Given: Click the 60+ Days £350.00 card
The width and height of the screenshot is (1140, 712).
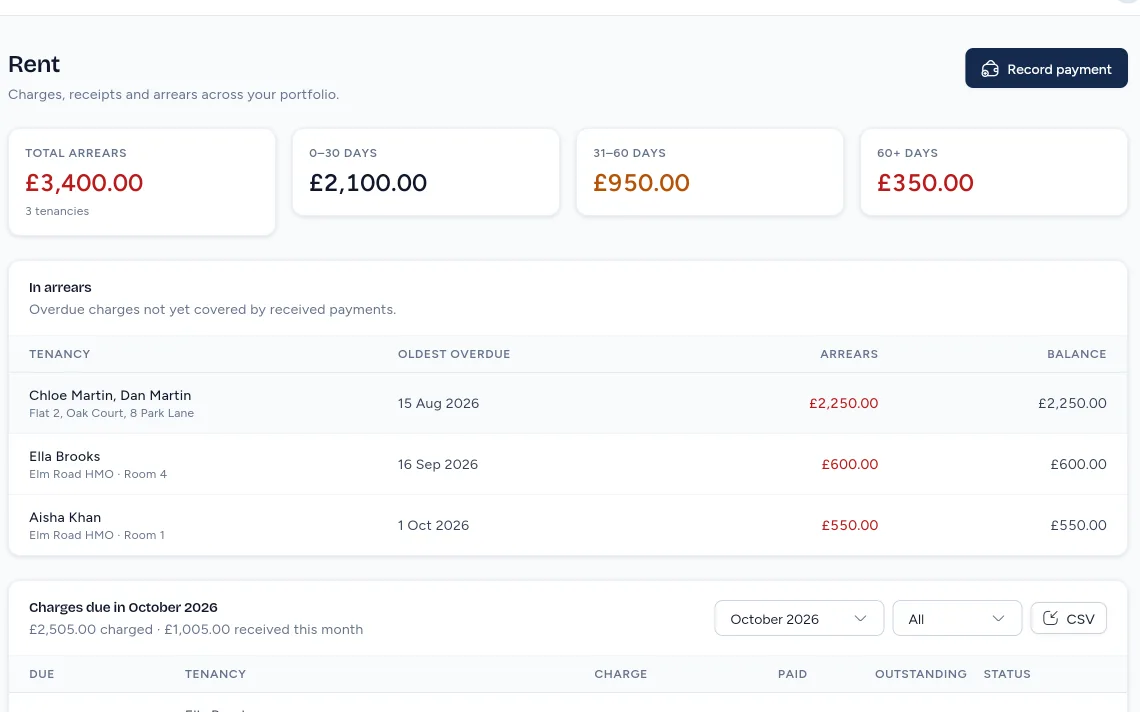Looking at the screenshot, I should (x=994, y=172).
